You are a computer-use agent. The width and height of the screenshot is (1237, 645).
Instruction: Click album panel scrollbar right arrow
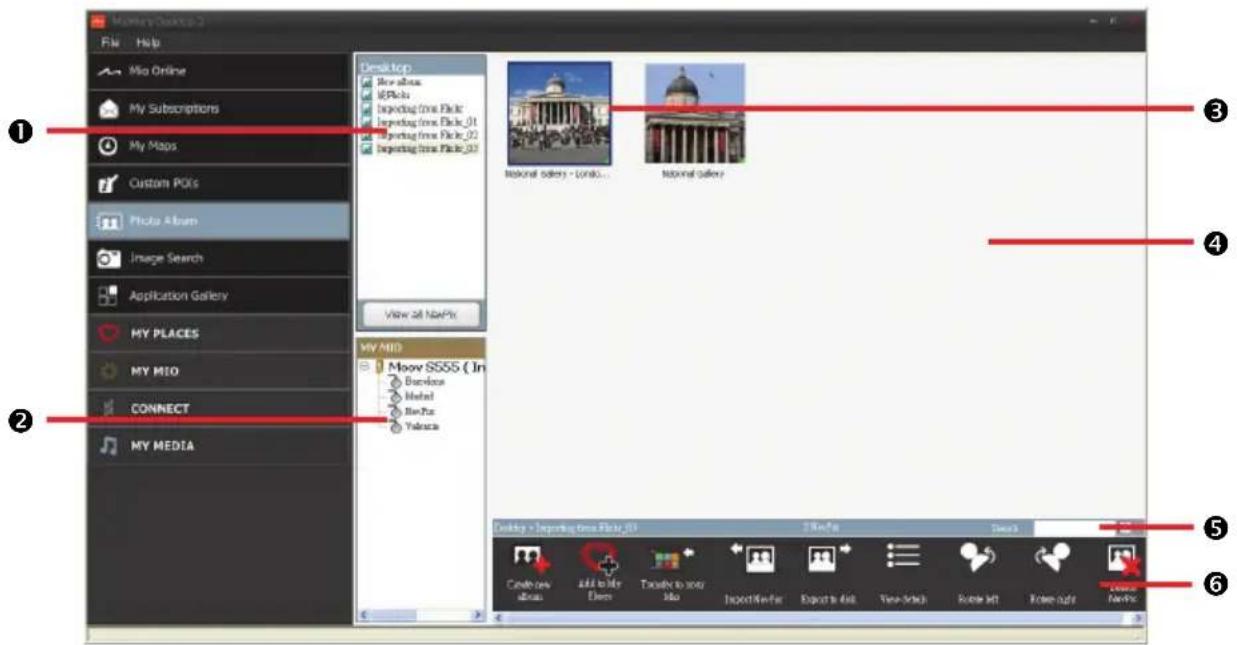tap(479, 615)
